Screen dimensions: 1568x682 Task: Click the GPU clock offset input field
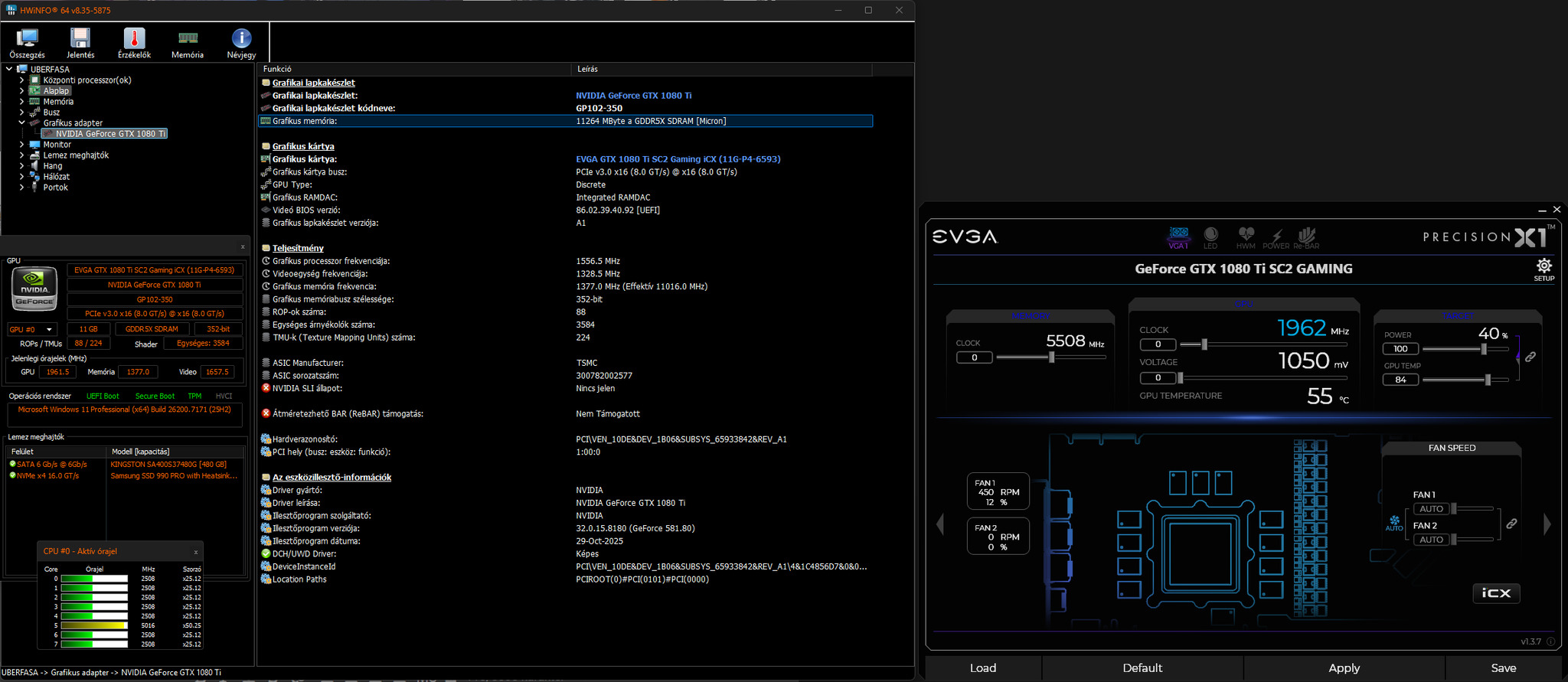1158,344
